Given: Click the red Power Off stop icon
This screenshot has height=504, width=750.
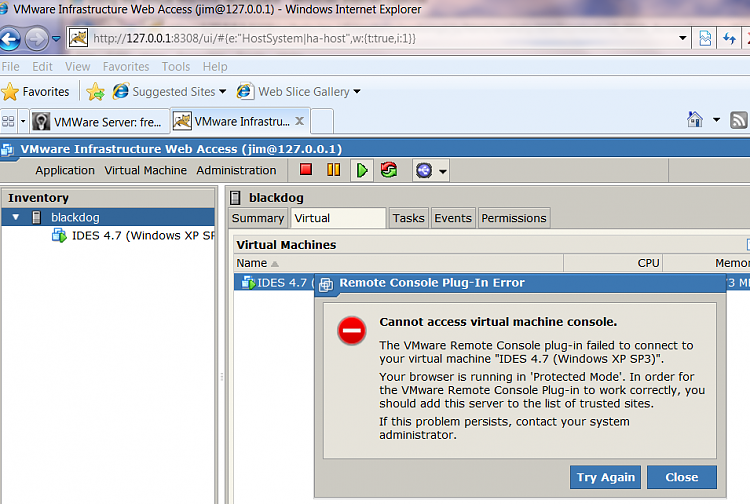Looking at the screenshot, I should coord(306,169).
